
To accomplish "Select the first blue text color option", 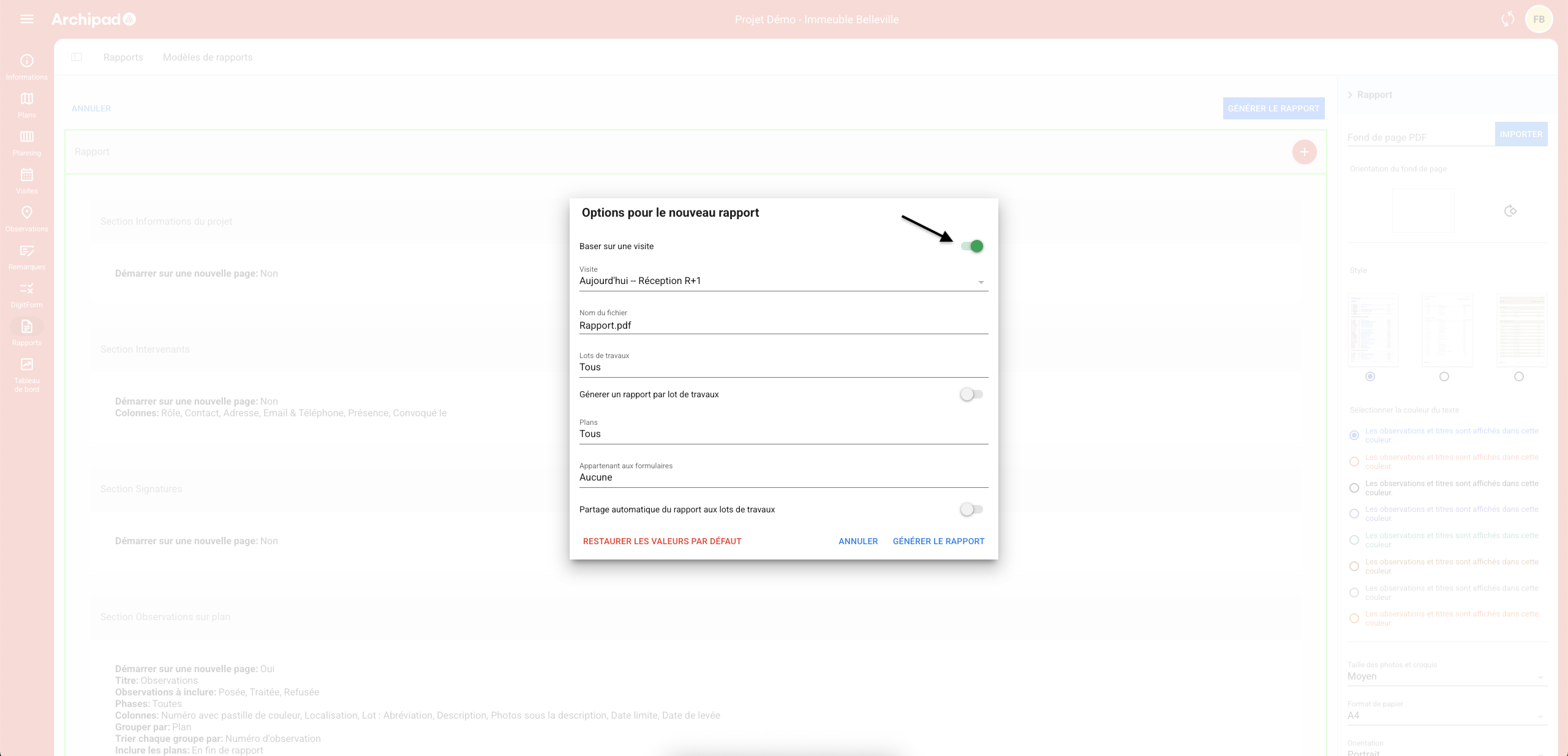I will tap(1354, 435).
